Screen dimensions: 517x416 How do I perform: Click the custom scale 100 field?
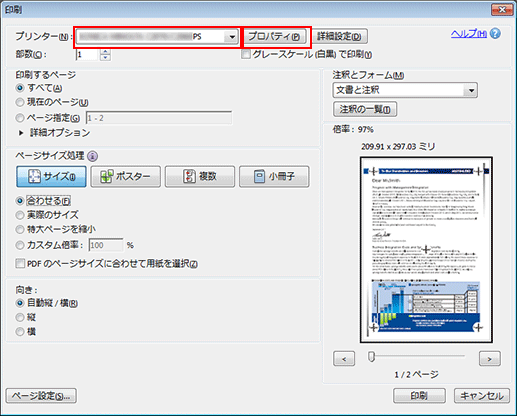pos(106,245)
